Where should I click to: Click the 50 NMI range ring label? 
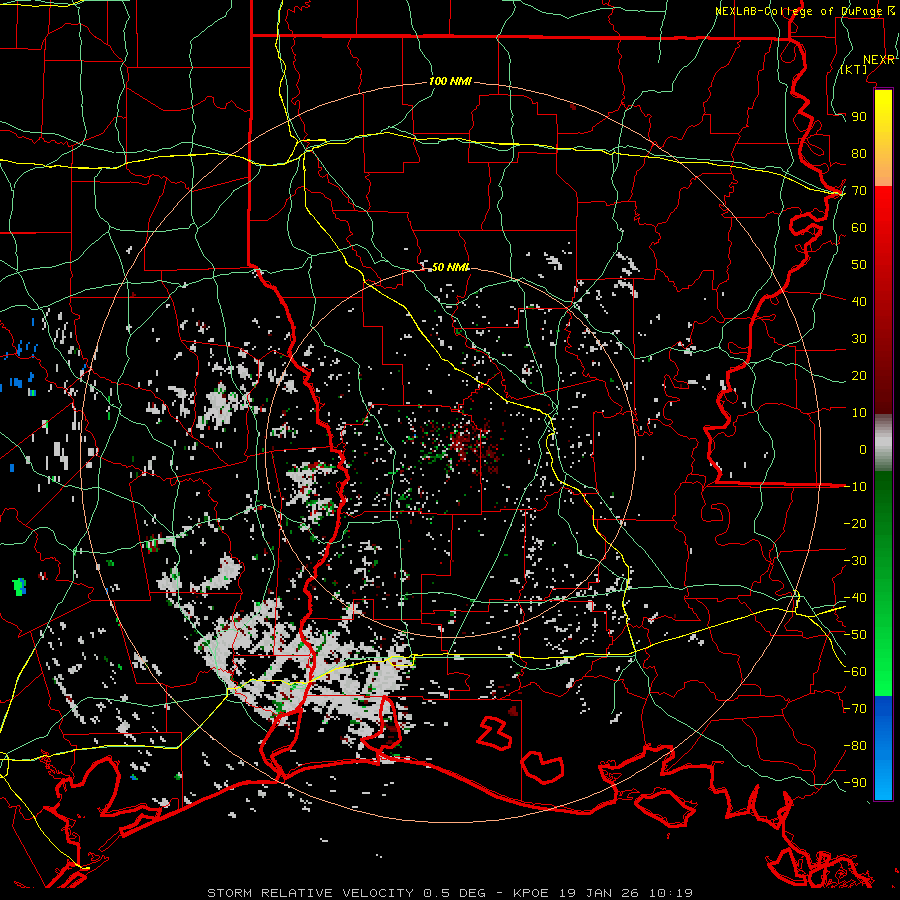pyautogui.click(x=450, y=267)
